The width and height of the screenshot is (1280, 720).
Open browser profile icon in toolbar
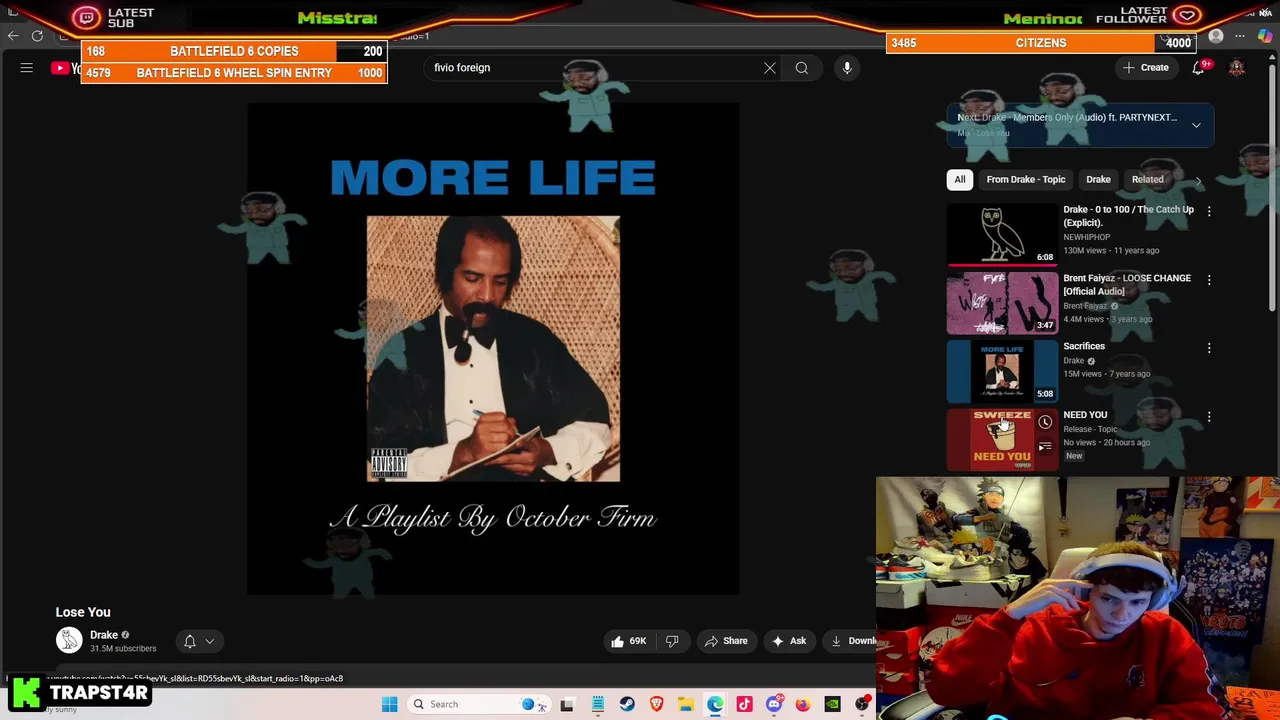tap(1216, 36)
